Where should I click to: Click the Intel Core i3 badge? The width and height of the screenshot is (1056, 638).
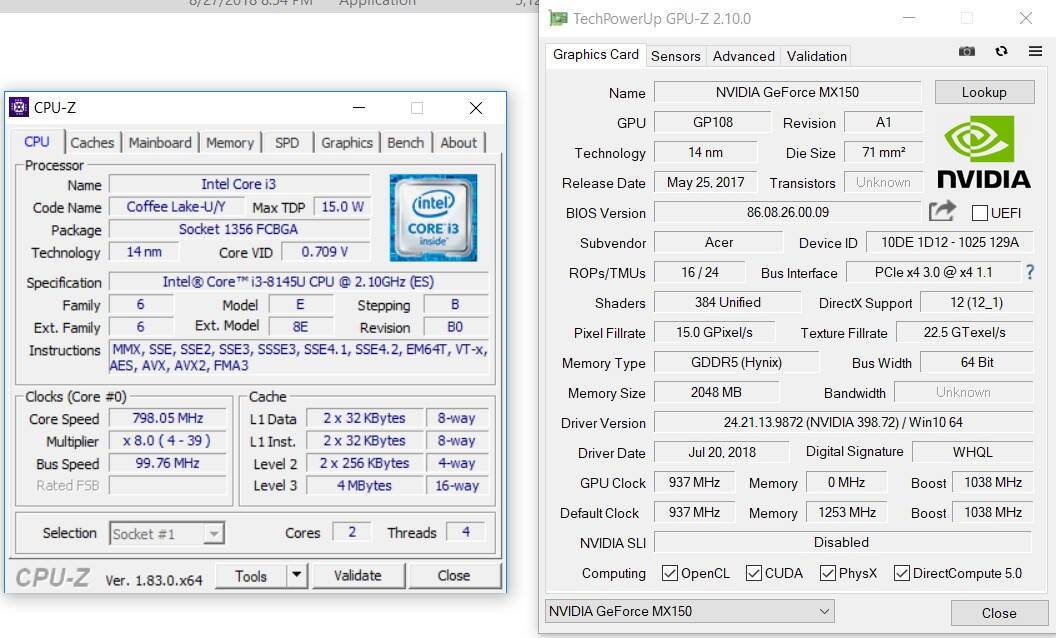point(433,218)
